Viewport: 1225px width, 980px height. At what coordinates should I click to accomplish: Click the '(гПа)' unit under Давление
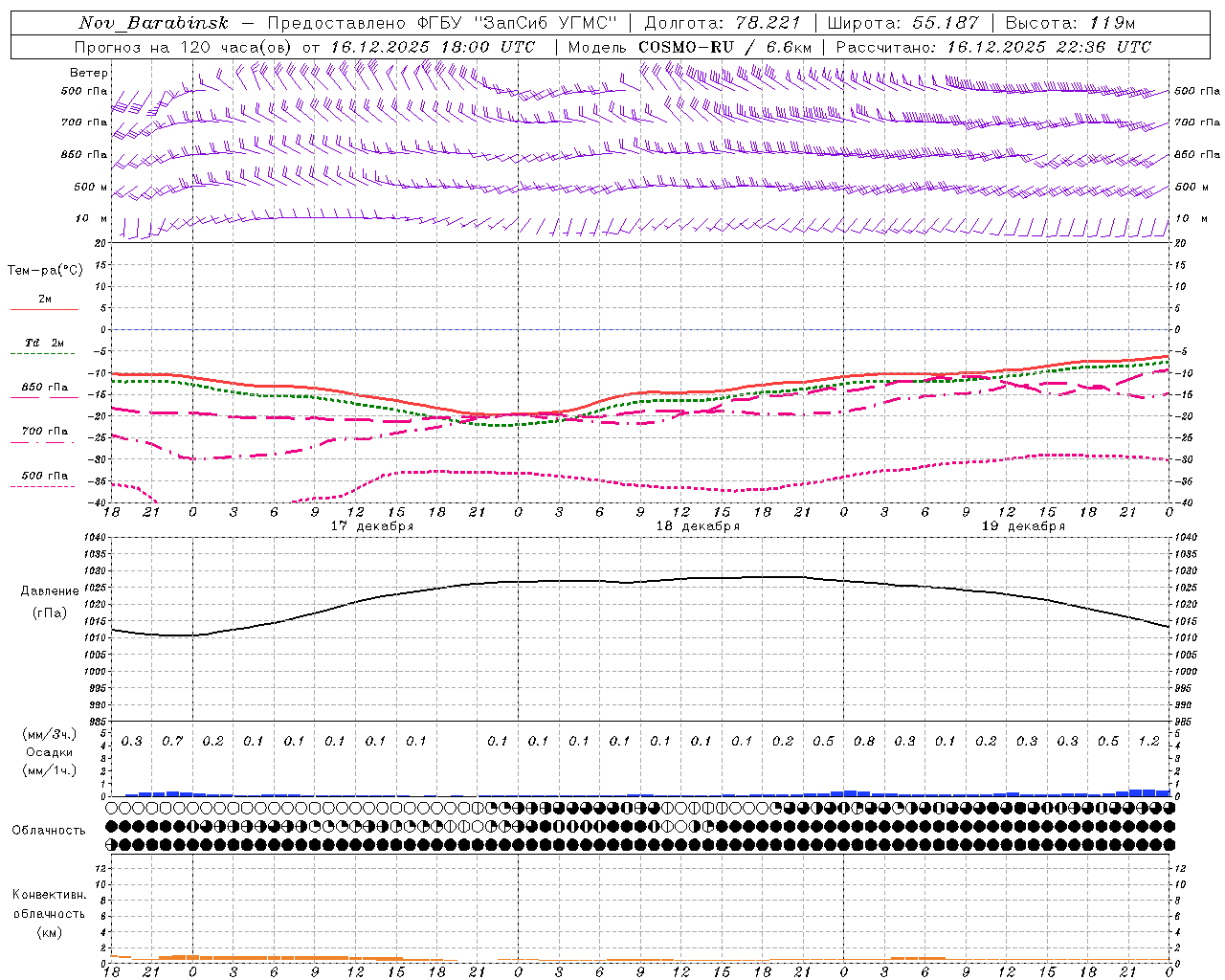pyautogui.click(x=50, y=613)
